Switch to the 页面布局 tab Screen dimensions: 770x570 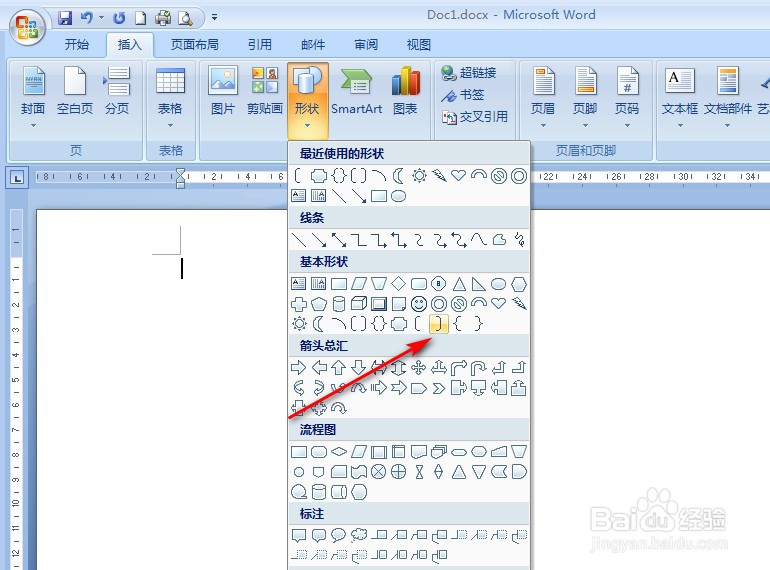[195, 45]
